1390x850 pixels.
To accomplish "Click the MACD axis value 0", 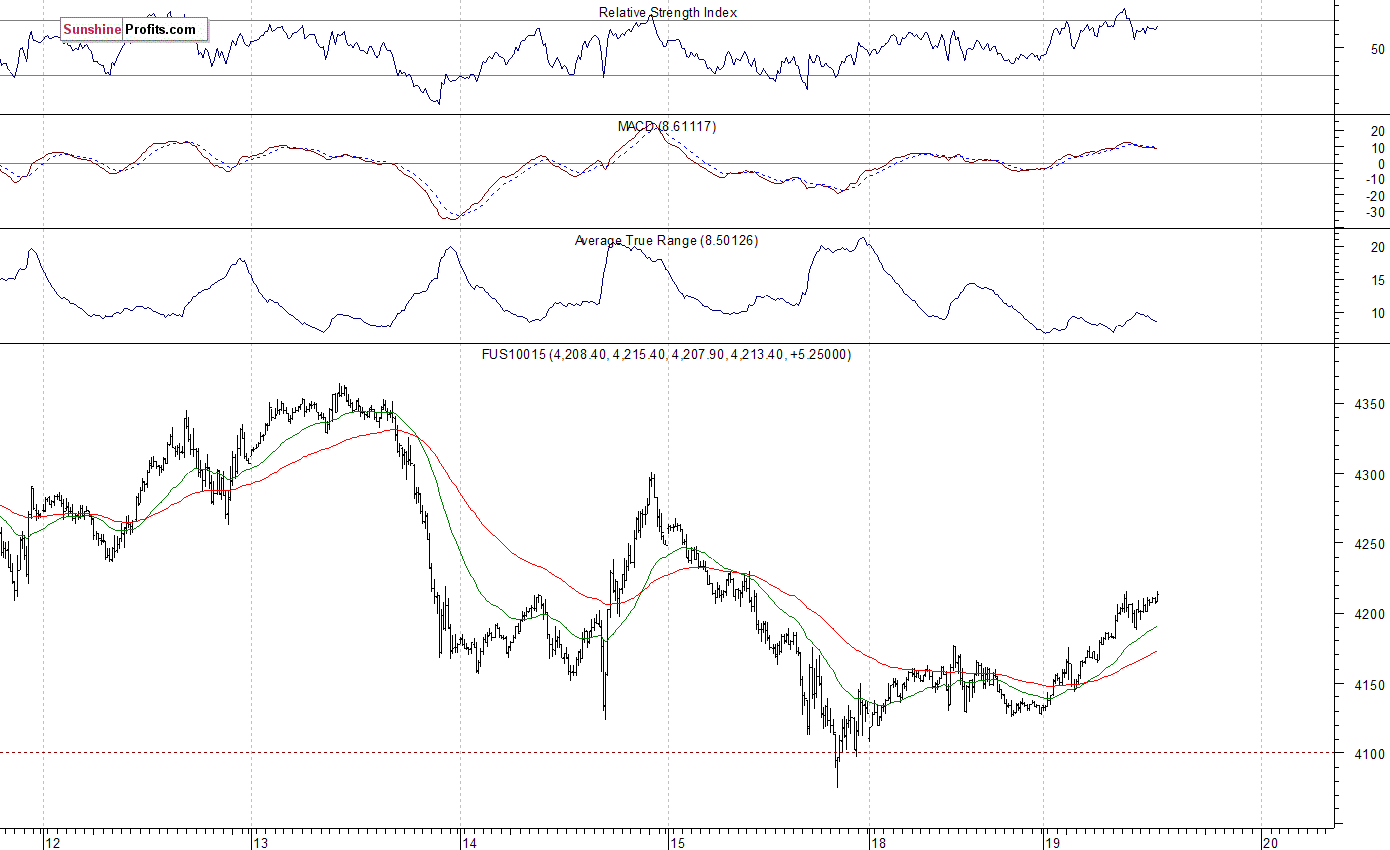I will click(1381, 164).
